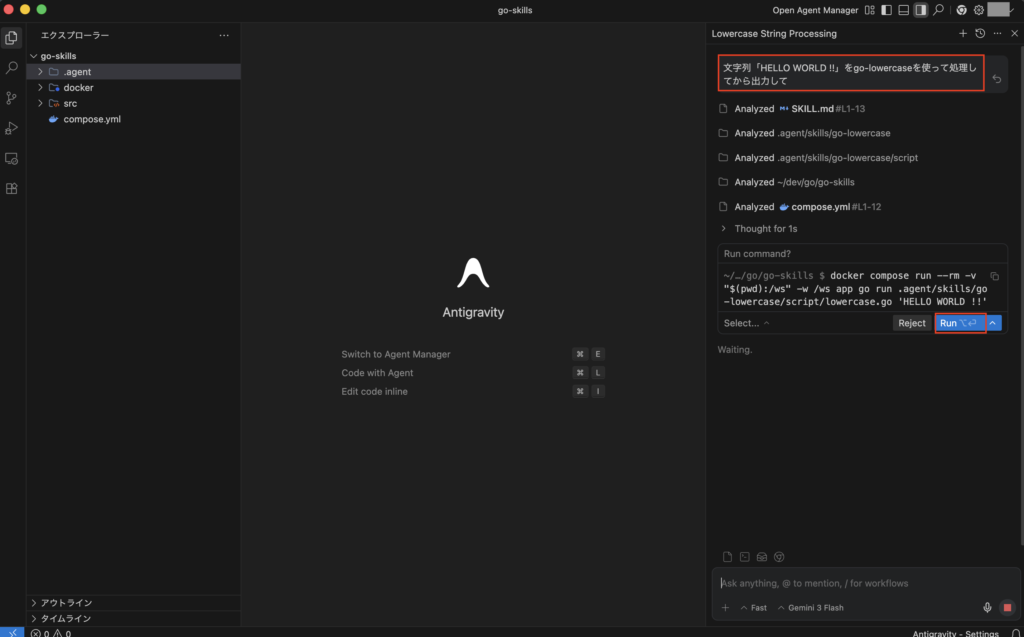
Task: Copy the docker compose command
Action: pyautogui.click(x=994, y=275)
